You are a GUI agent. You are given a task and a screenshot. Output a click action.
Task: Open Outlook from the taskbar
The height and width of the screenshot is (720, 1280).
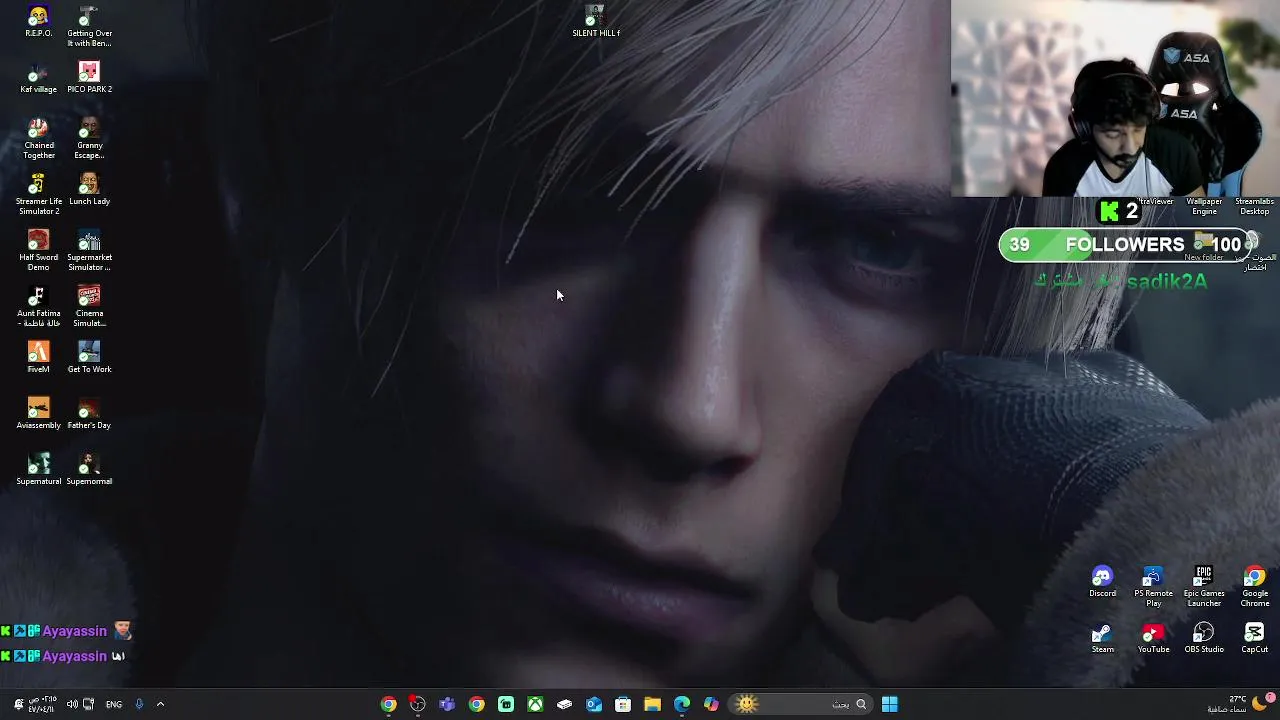(594, 704)
